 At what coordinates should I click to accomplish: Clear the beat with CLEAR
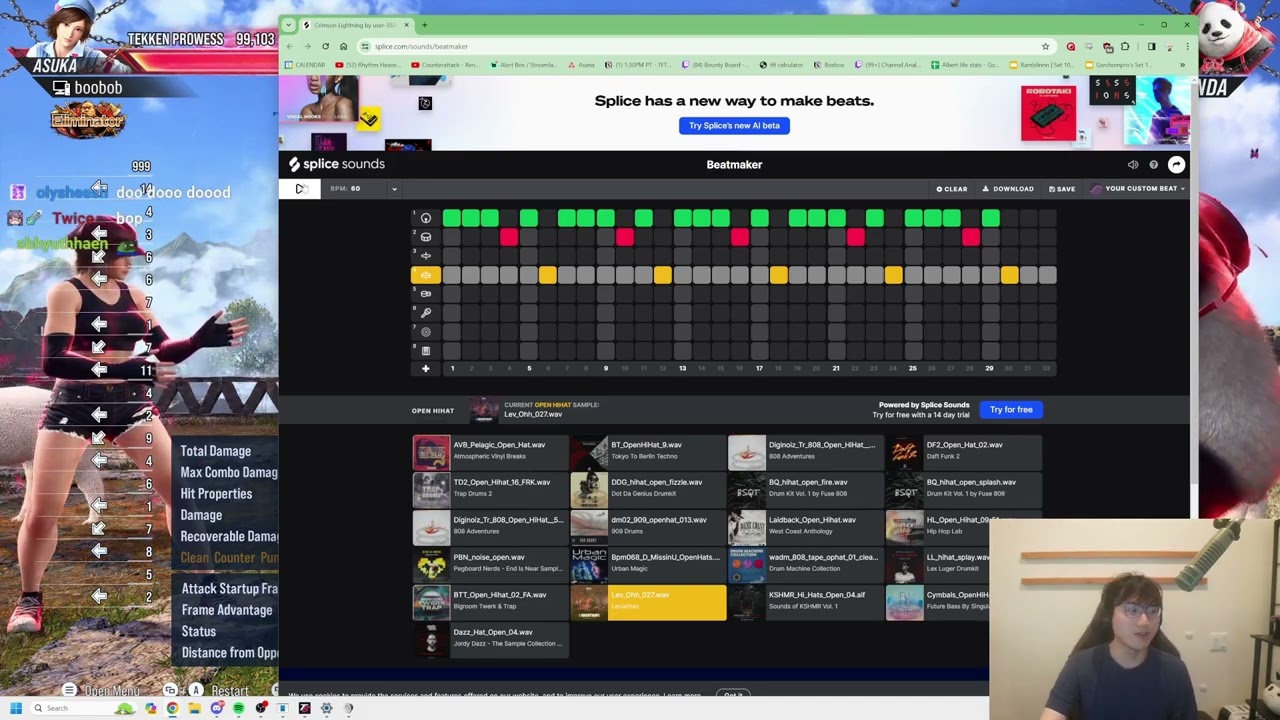pyautogui.click(x=952, y=189)
